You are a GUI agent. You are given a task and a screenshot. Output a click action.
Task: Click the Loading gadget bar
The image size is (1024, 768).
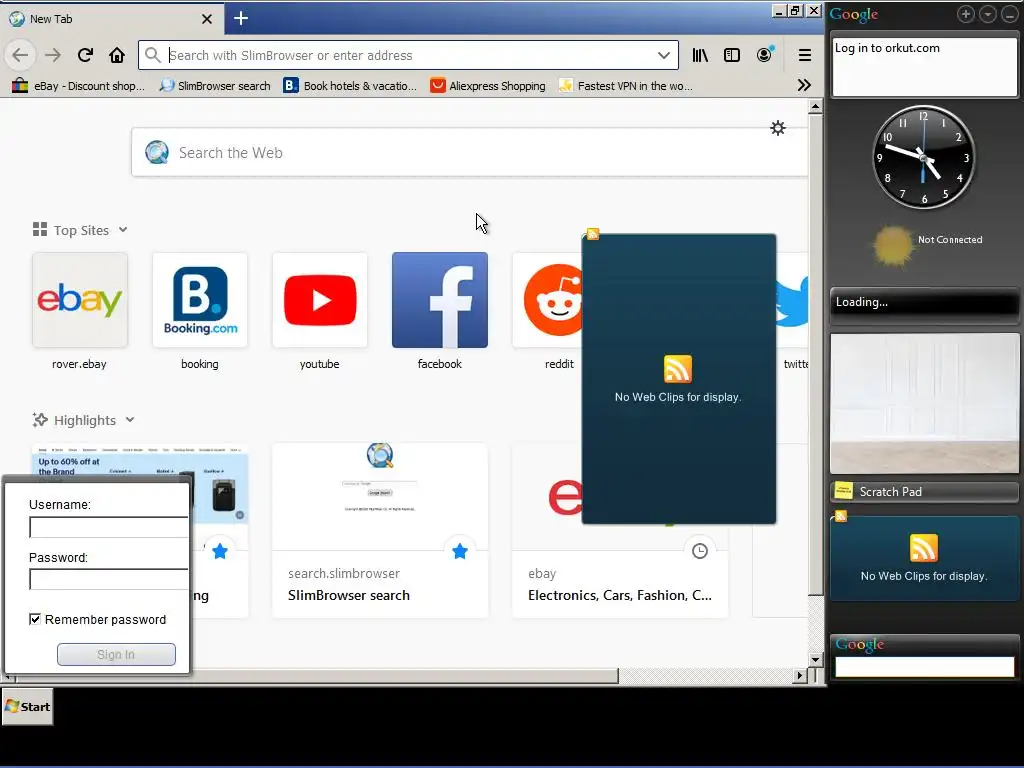(x=924, y=304)
